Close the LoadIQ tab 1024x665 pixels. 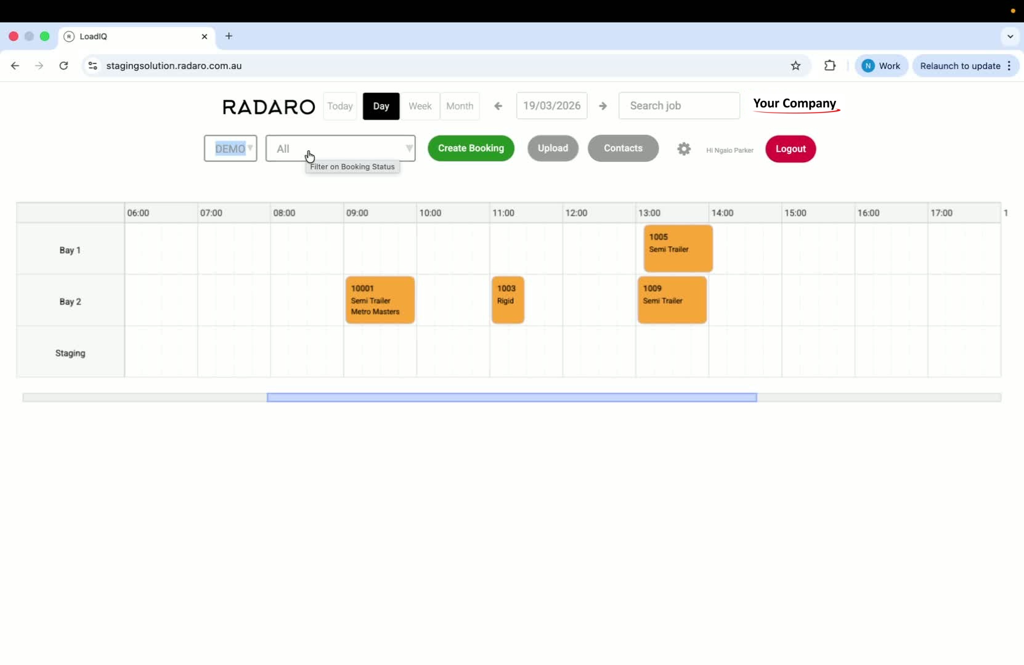pos(204,37)
